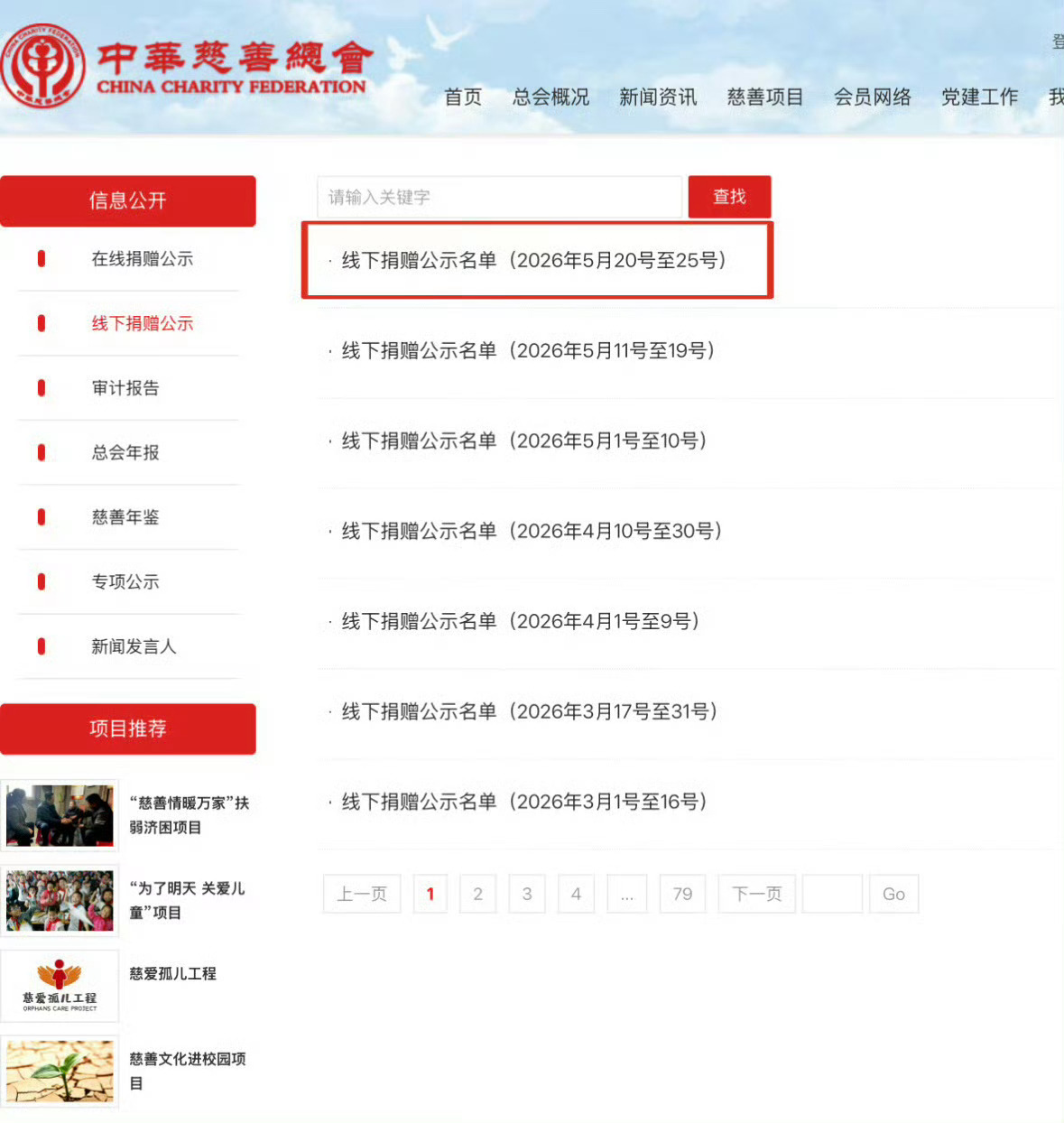Viewport: 1064px width, 1123px height.
Task: Click the red bullet beside 审计报告
Action: (42, 388)
